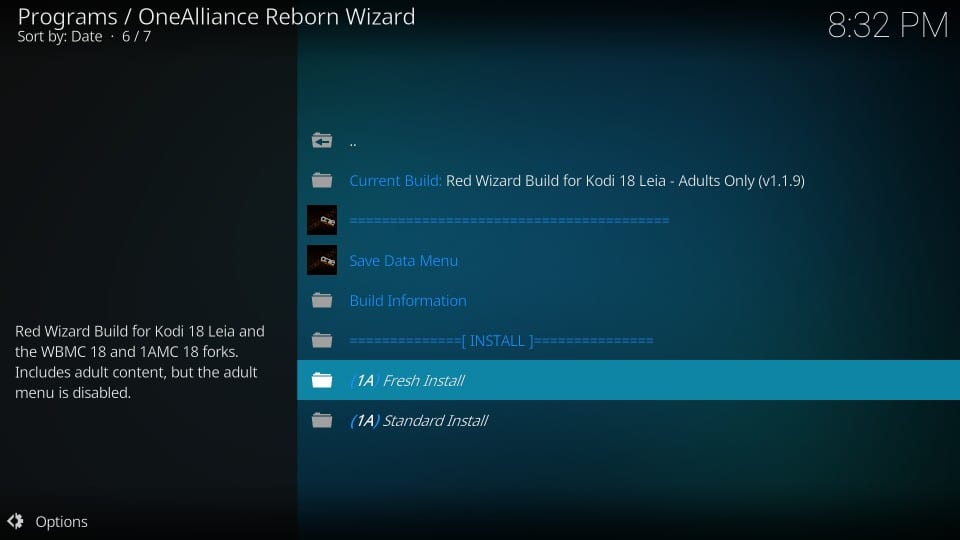
Task: Click the Save Data Menu thumbnail
Action: 322,260
